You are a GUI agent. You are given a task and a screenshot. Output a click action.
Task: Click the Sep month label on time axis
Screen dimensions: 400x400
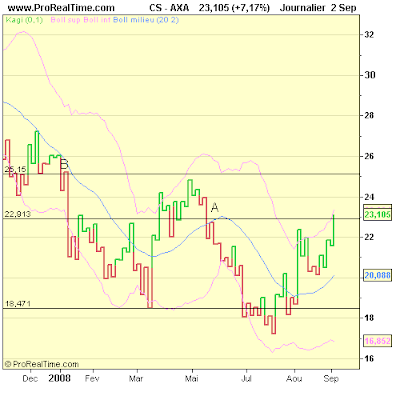(331, 379)
